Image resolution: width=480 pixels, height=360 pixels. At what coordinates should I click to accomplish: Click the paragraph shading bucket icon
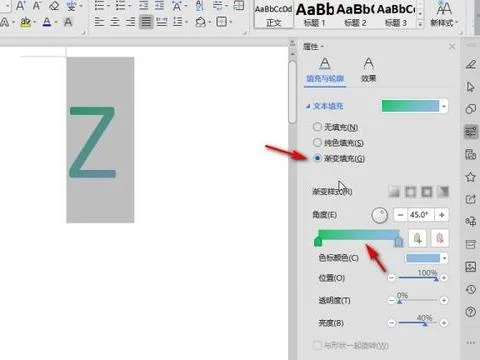tap(201, 22)
